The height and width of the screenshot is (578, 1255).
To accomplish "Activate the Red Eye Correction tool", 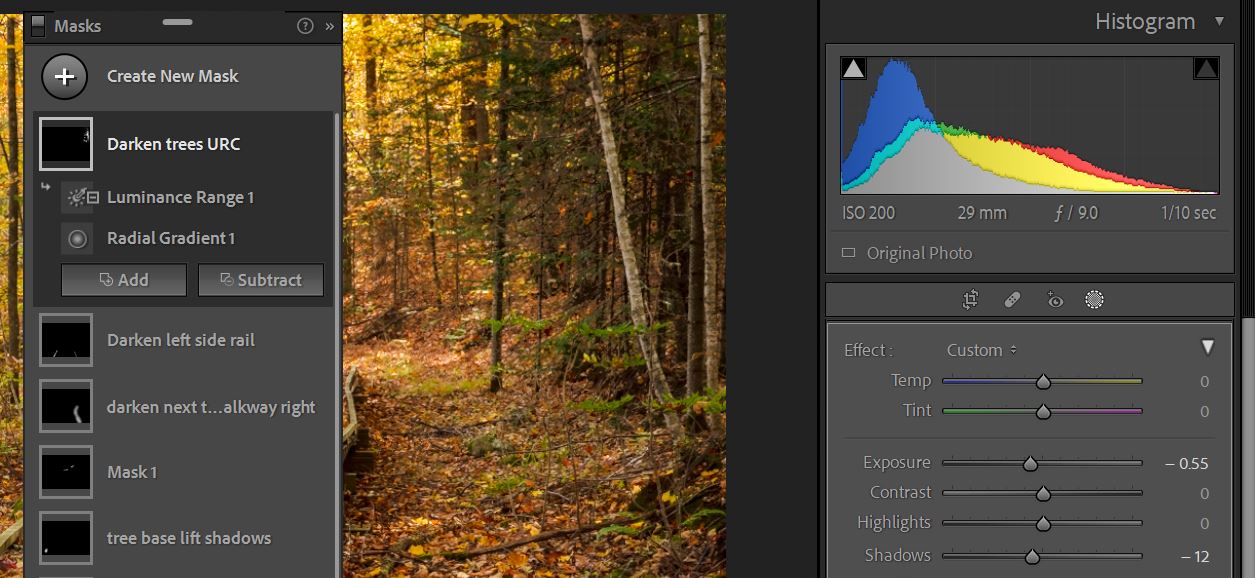I will (1054, 299).
